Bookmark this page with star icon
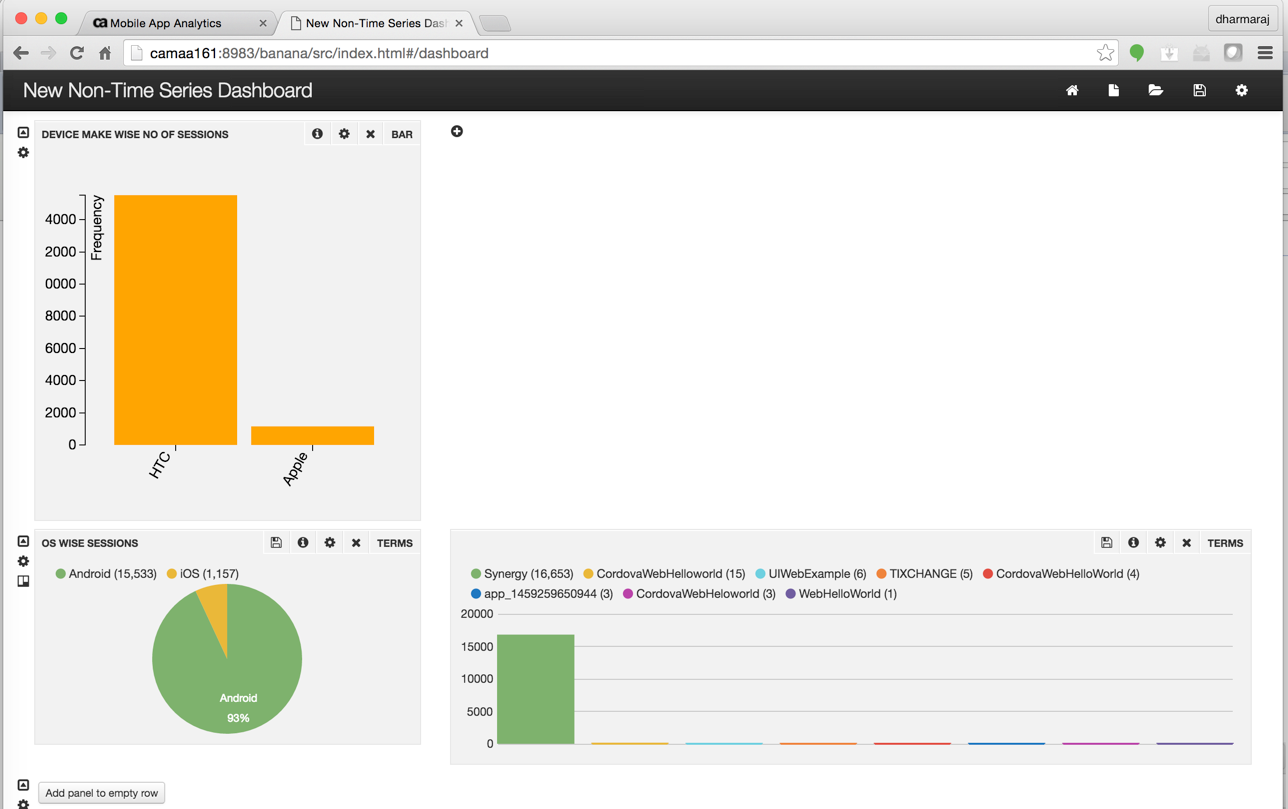1288x809 pixels. coord(1105,53)
